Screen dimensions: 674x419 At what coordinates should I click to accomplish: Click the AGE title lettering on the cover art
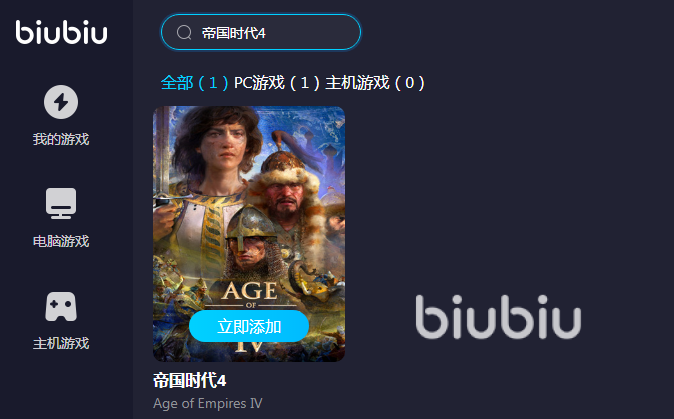(x=250, y=291)
